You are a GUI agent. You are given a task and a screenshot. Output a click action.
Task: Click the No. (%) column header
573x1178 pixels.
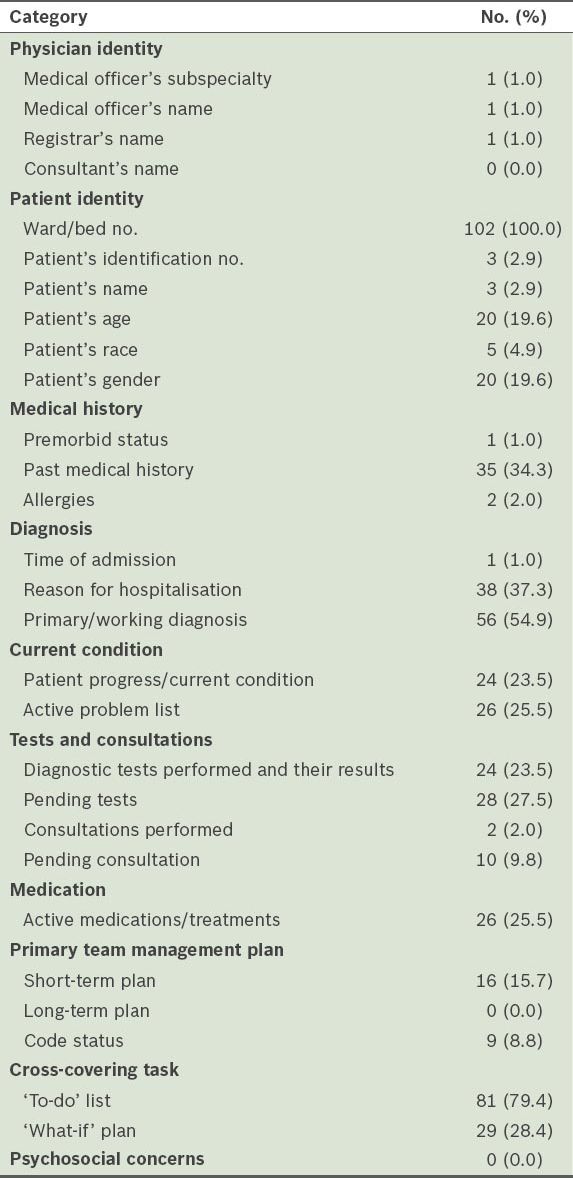point(513,17)
